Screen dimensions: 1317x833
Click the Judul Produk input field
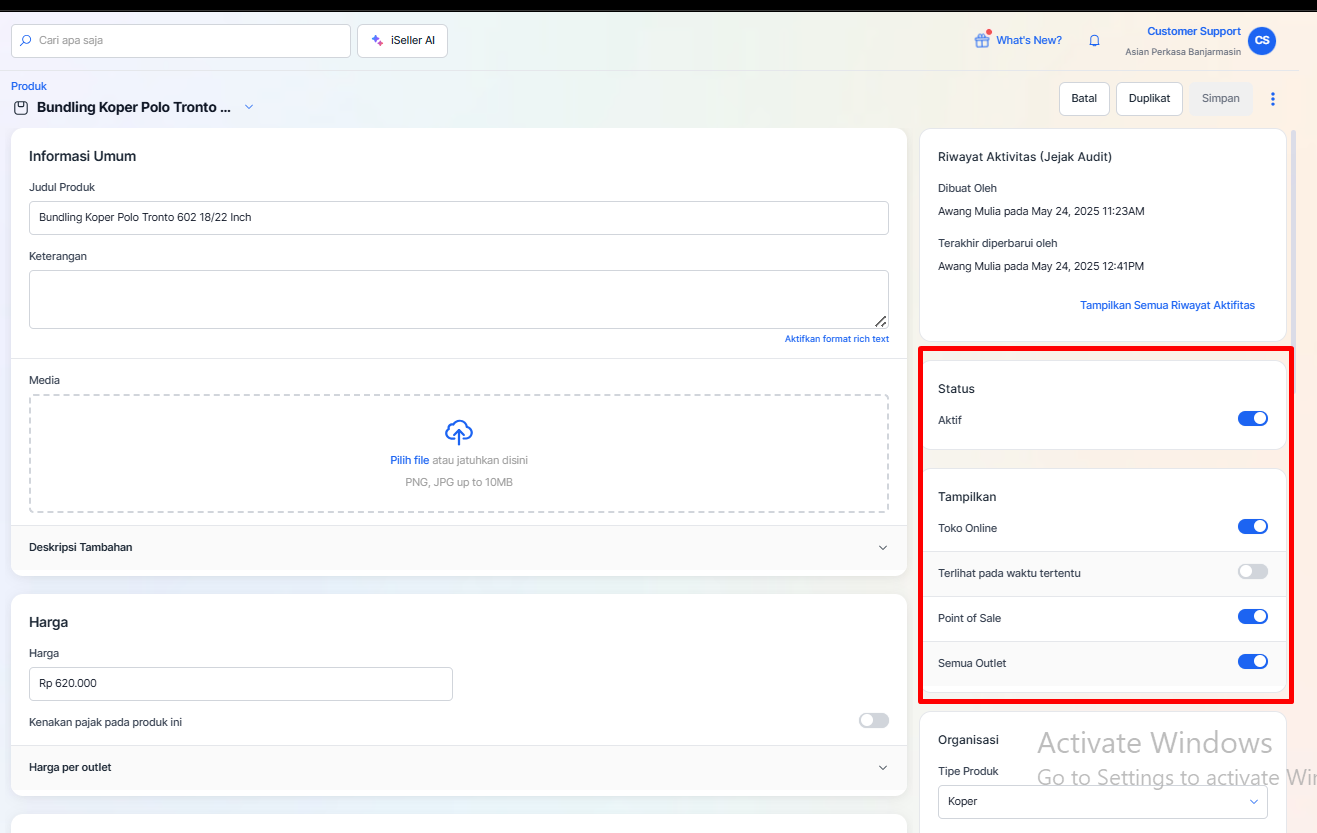(458, 218)
